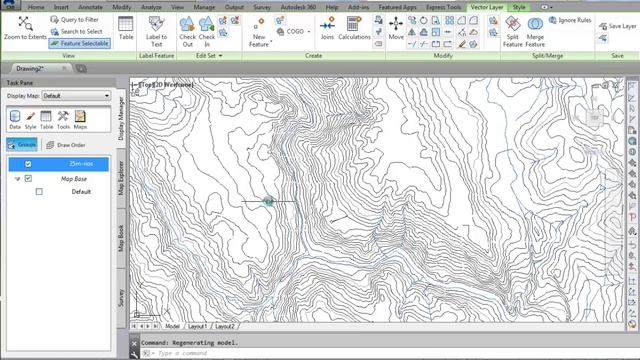
Task: Select Query to Filter
Action: point(74,20)
